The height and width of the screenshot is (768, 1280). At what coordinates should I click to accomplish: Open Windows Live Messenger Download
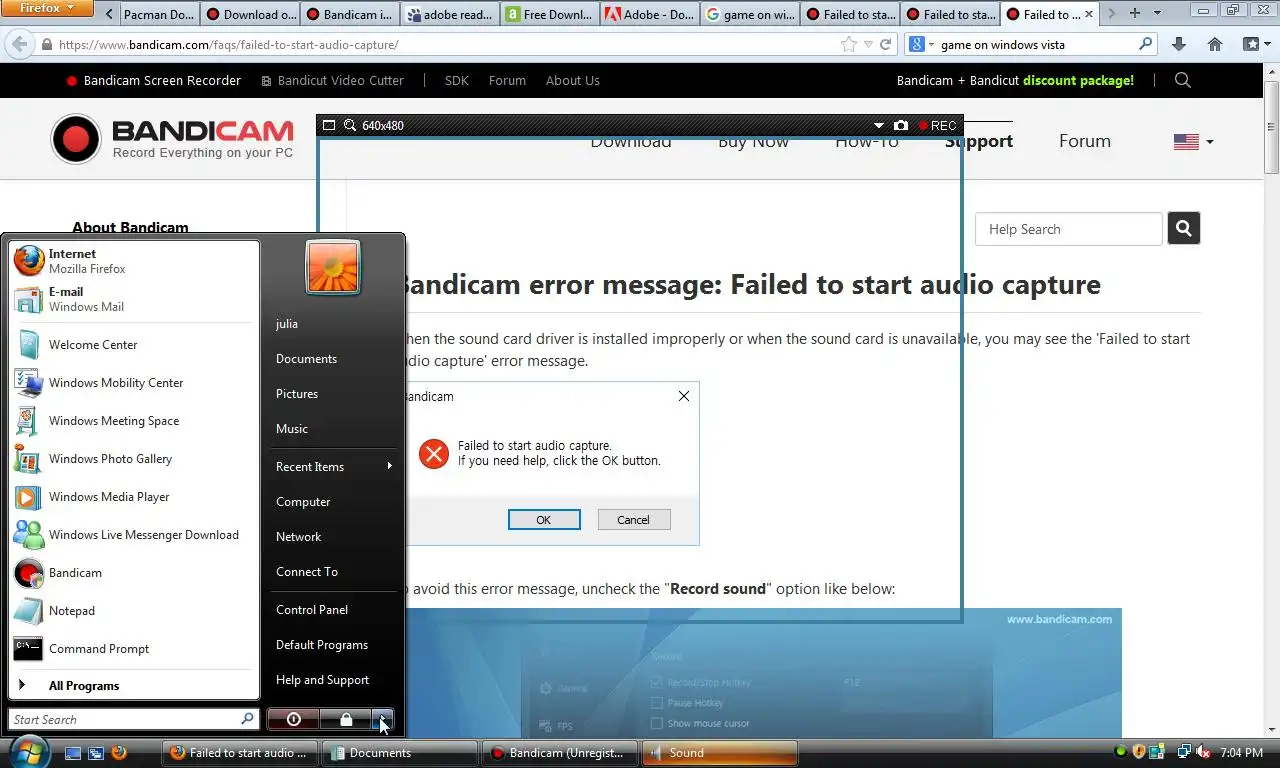[x=134, y=535]
